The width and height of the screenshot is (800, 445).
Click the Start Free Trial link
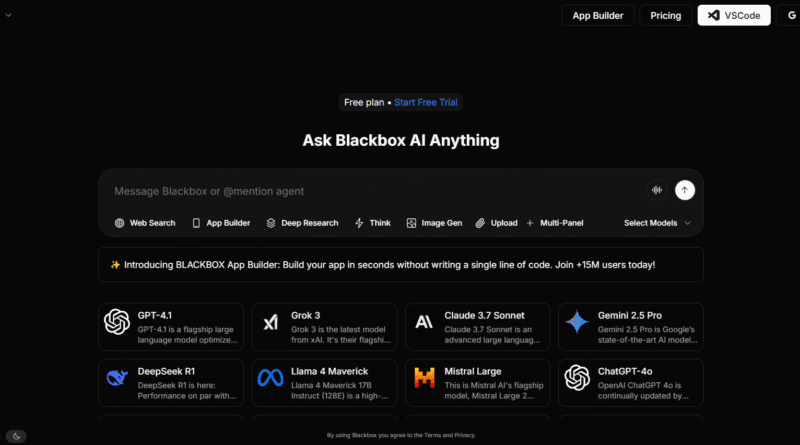tap(427, 102)
